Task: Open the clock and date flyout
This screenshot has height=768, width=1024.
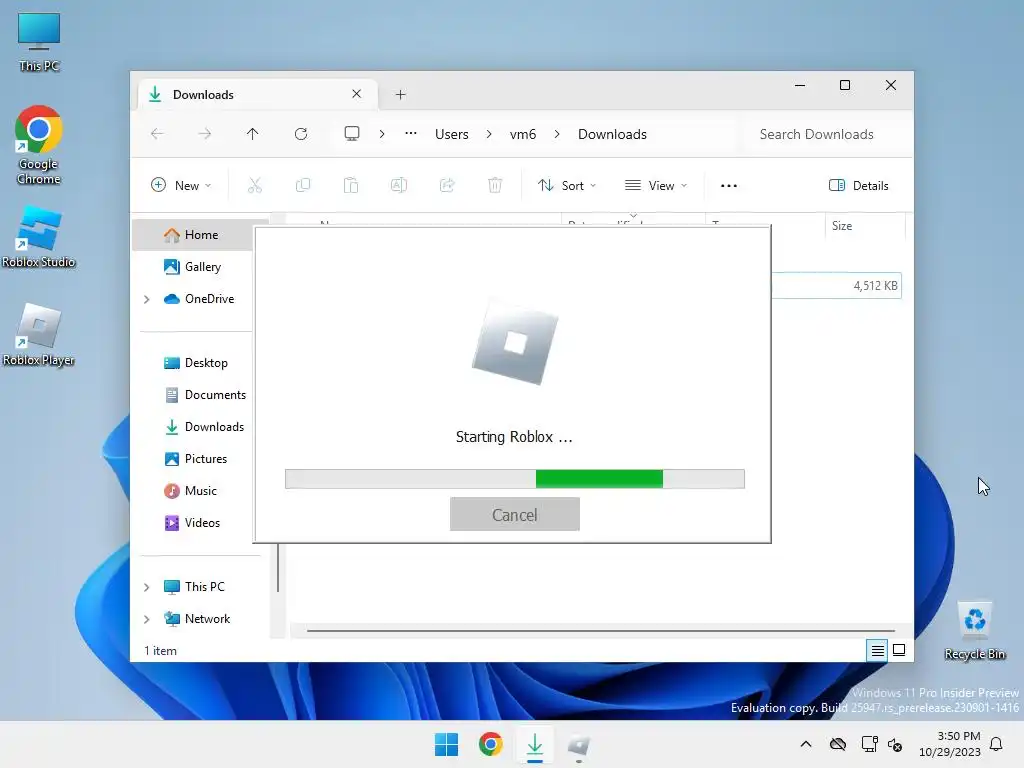Action: point(950,744)
